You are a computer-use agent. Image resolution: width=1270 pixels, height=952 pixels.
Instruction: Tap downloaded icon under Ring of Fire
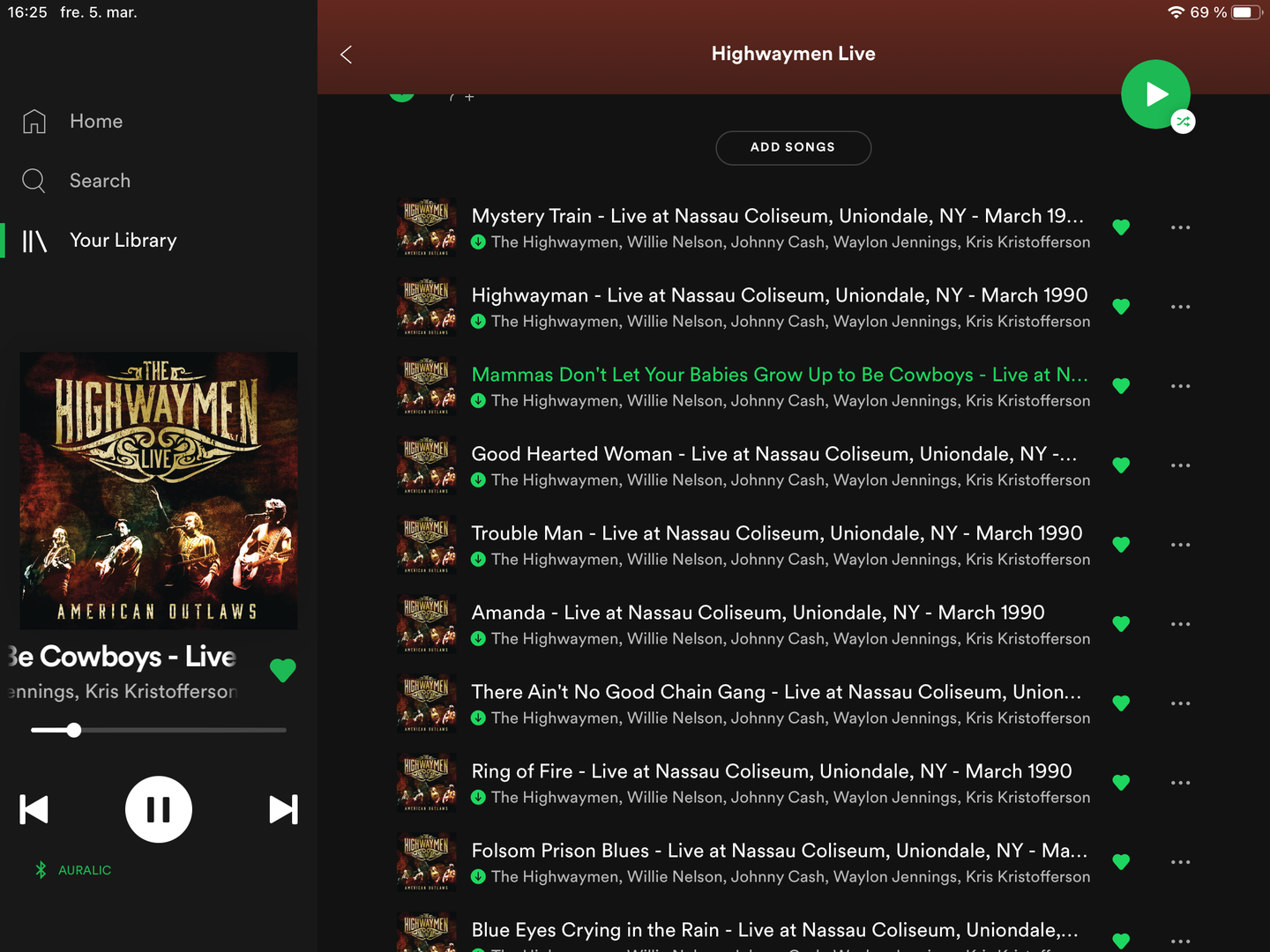click(478, 798)
